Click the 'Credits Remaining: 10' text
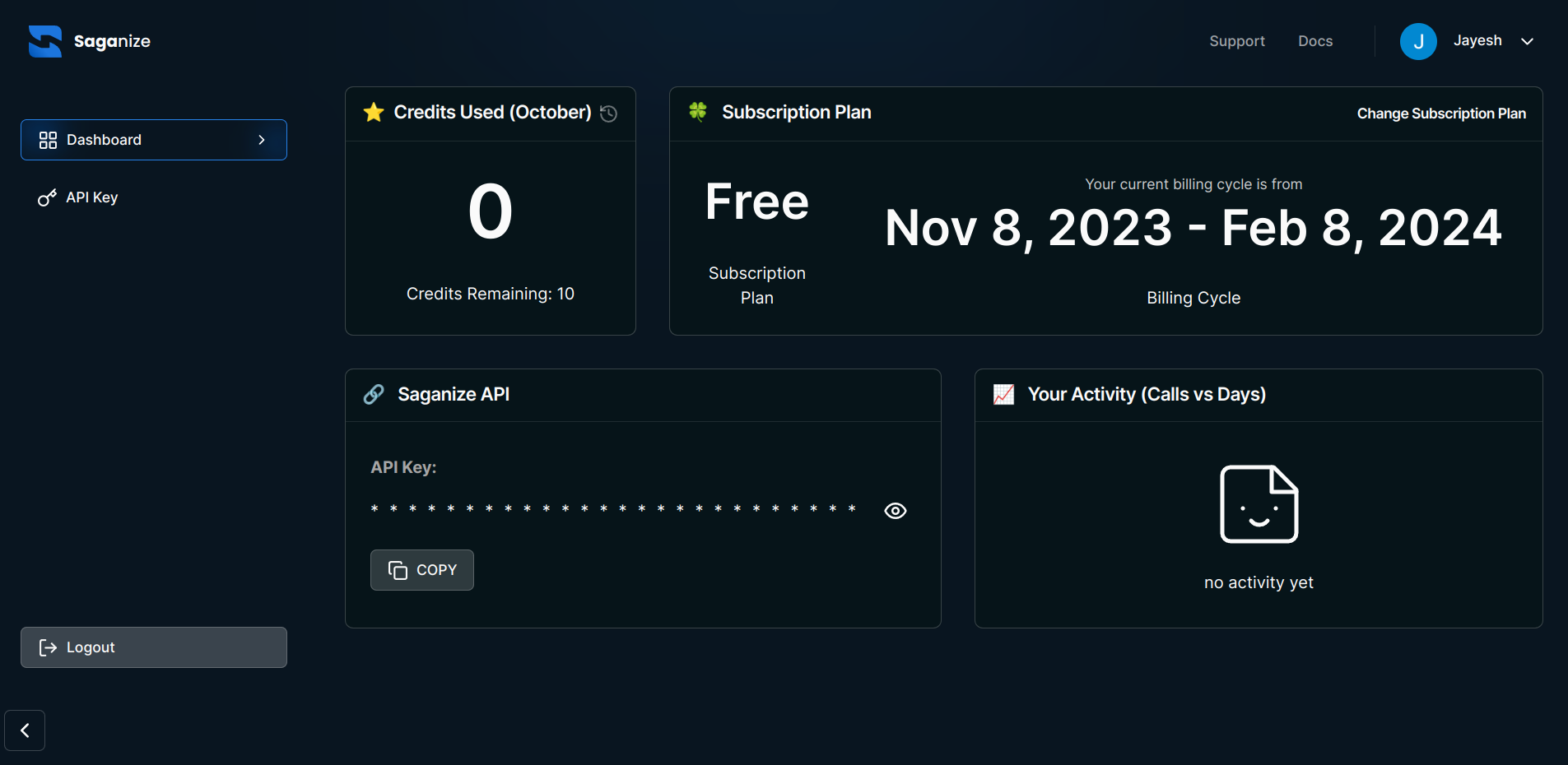The height and width of the screenshot is (765, 1568). click(491, 294)
